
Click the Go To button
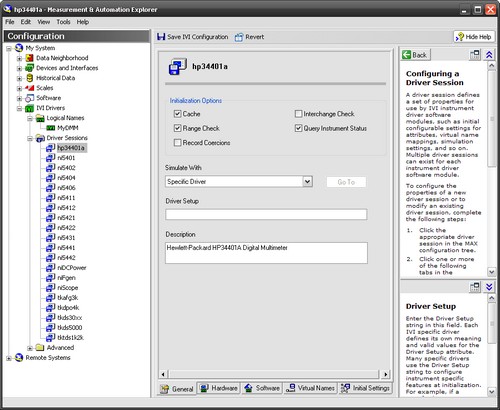pos(346,182)
